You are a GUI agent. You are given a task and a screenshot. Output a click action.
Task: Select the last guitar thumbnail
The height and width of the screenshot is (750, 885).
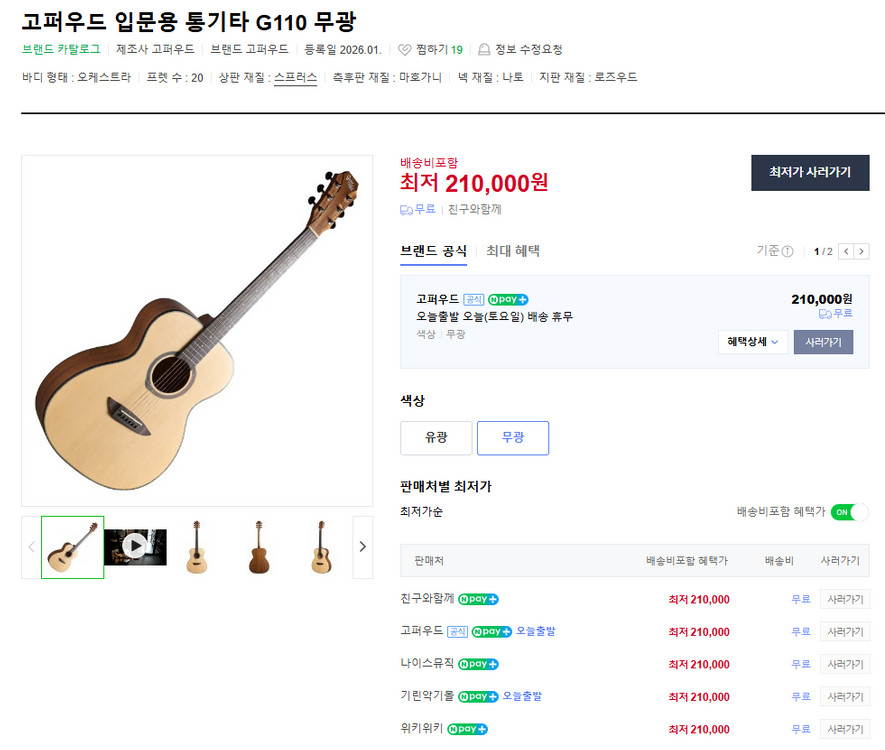point(319,546)
